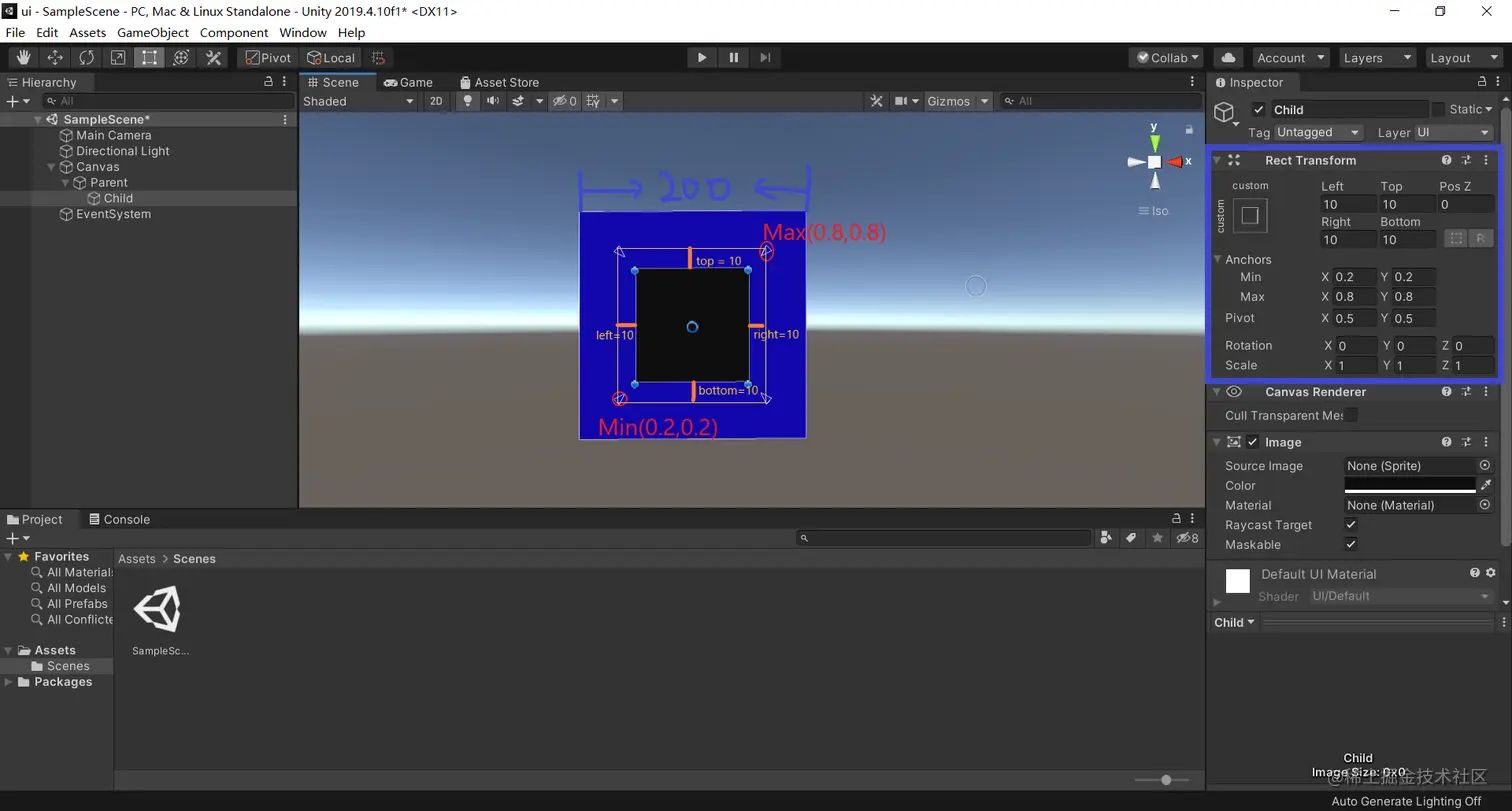The width and height of the screenshot is (1512, 811).
Task: Lock the scene gizmo rotation
Action: 1189,129
